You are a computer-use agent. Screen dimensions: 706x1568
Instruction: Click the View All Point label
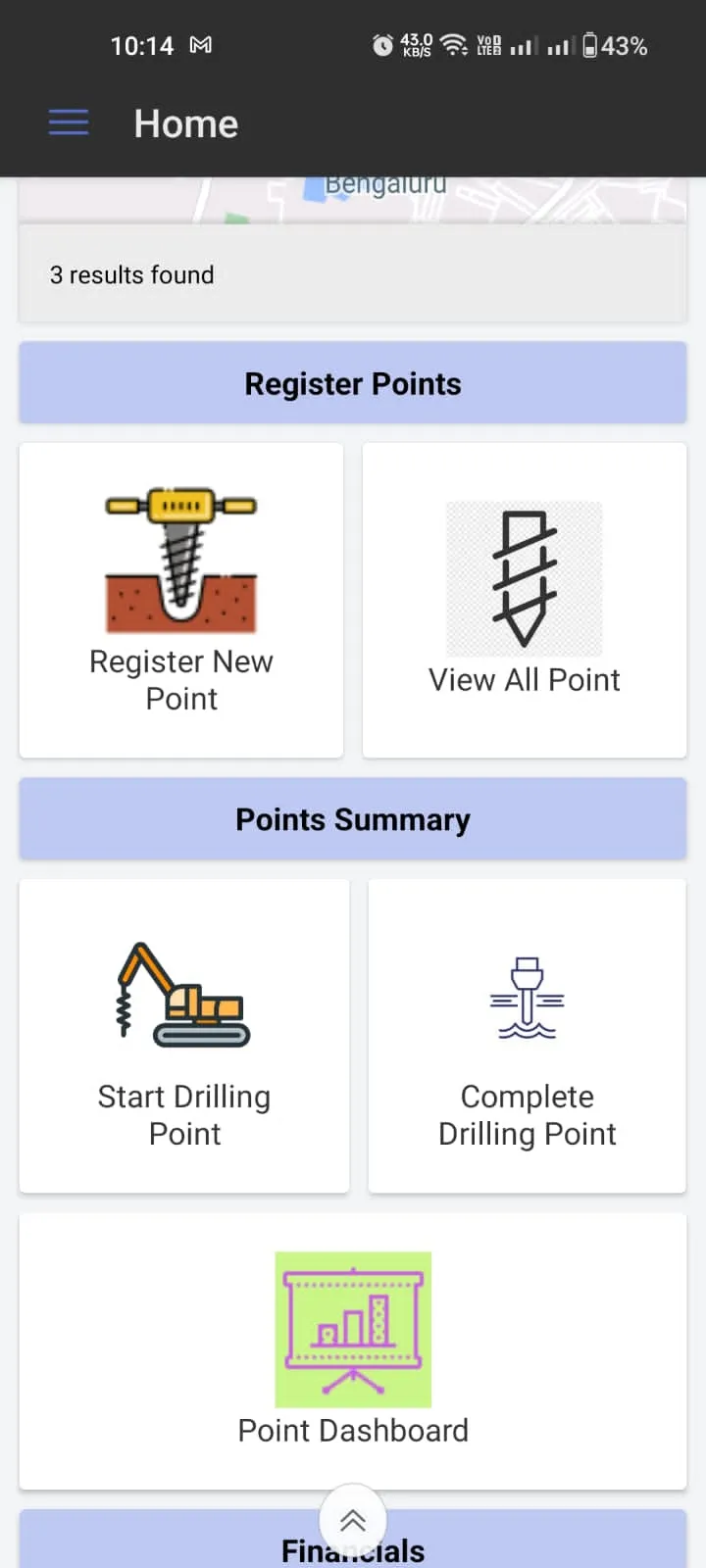tap(525, 680)
